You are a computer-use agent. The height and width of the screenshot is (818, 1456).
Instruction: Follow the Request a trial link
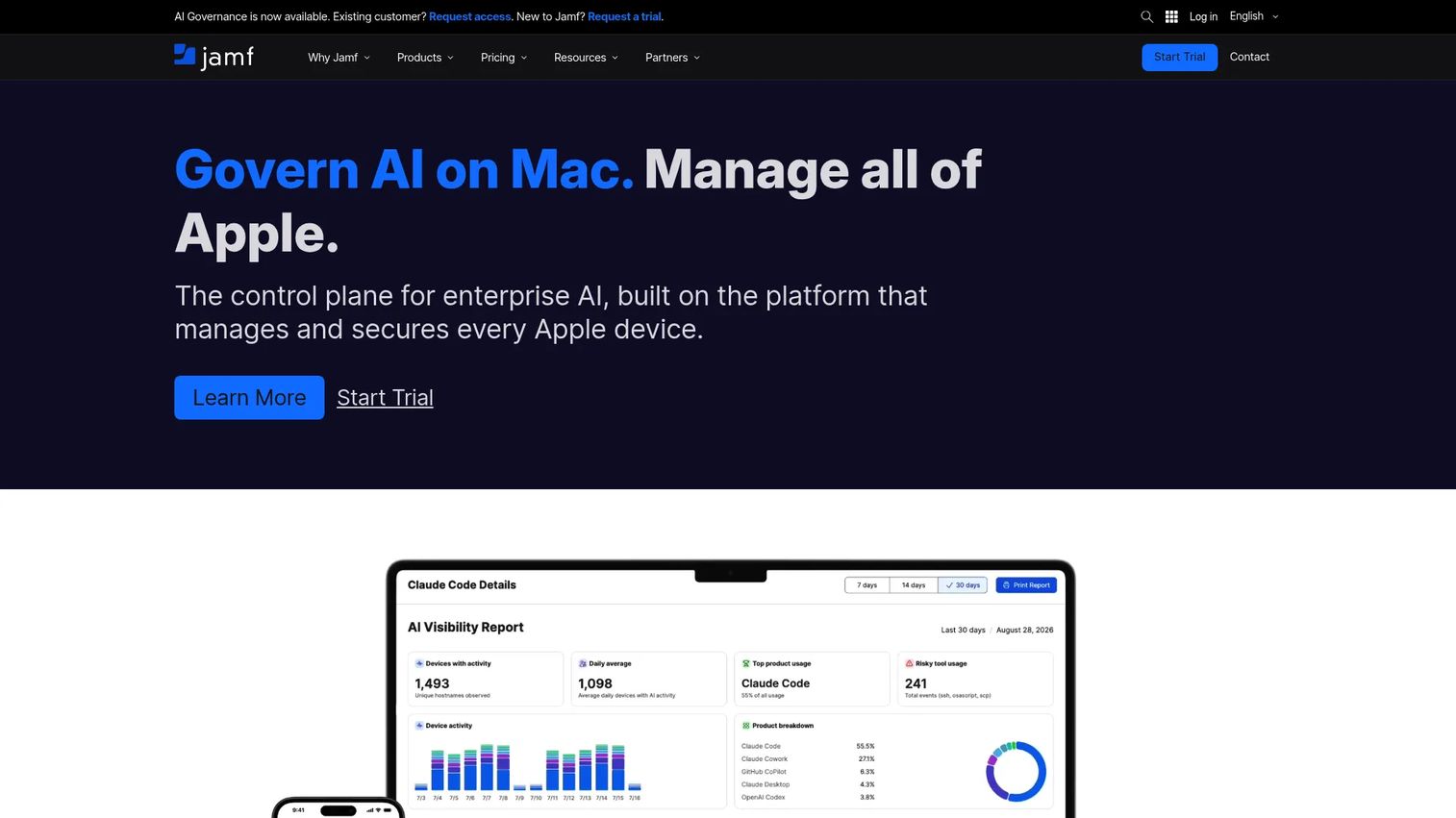pyautogui.click(x=624, y=16)
